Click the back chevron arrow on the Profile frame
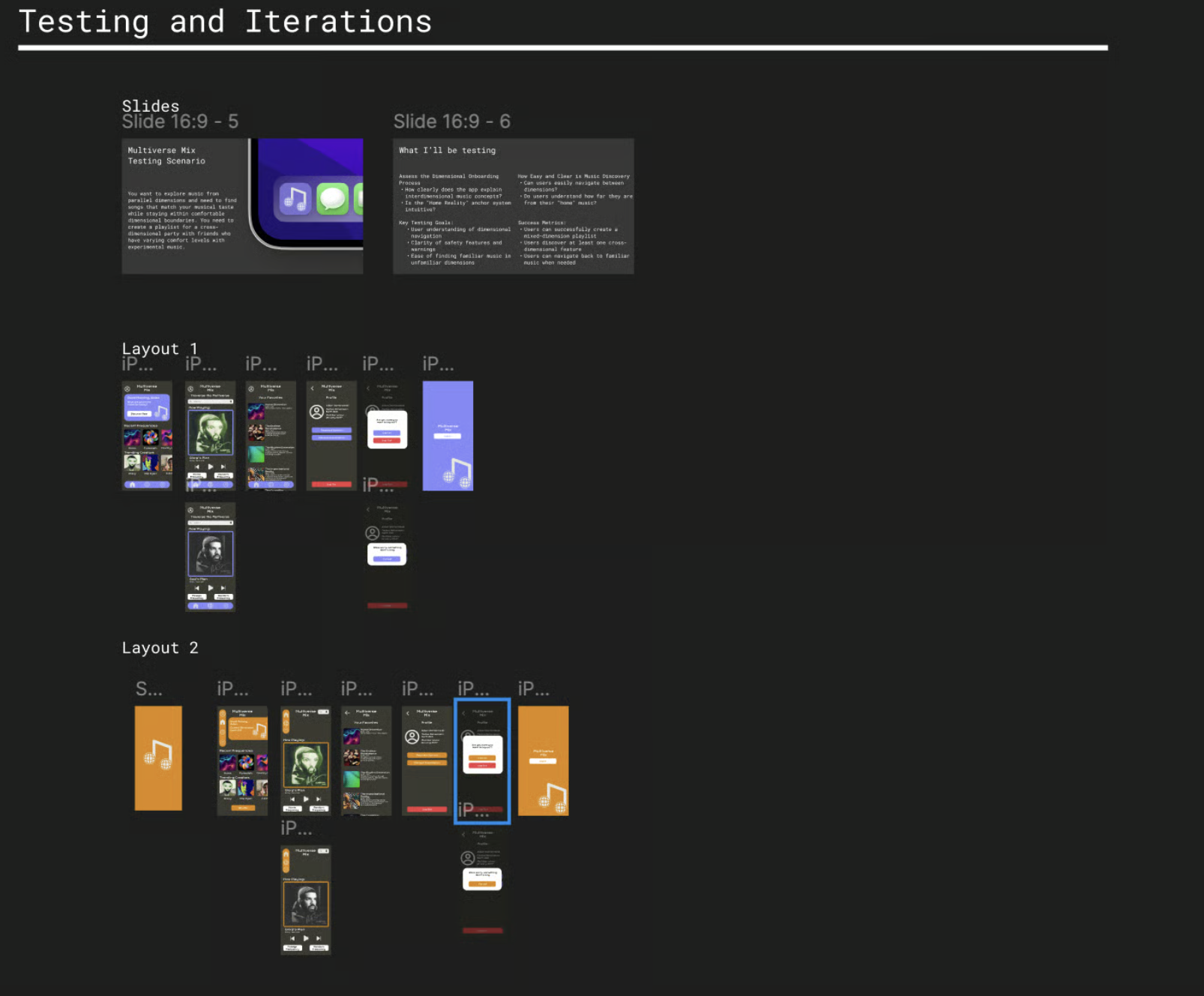The width and height of the screenshot is (1204, 996). point(312,388)
